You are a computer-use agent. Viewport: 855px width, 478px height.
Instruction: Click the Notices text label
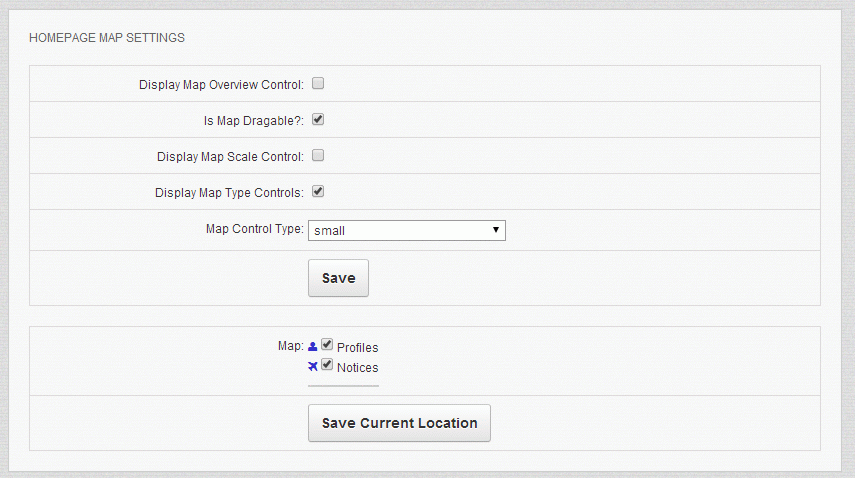[x=358, y=368]
